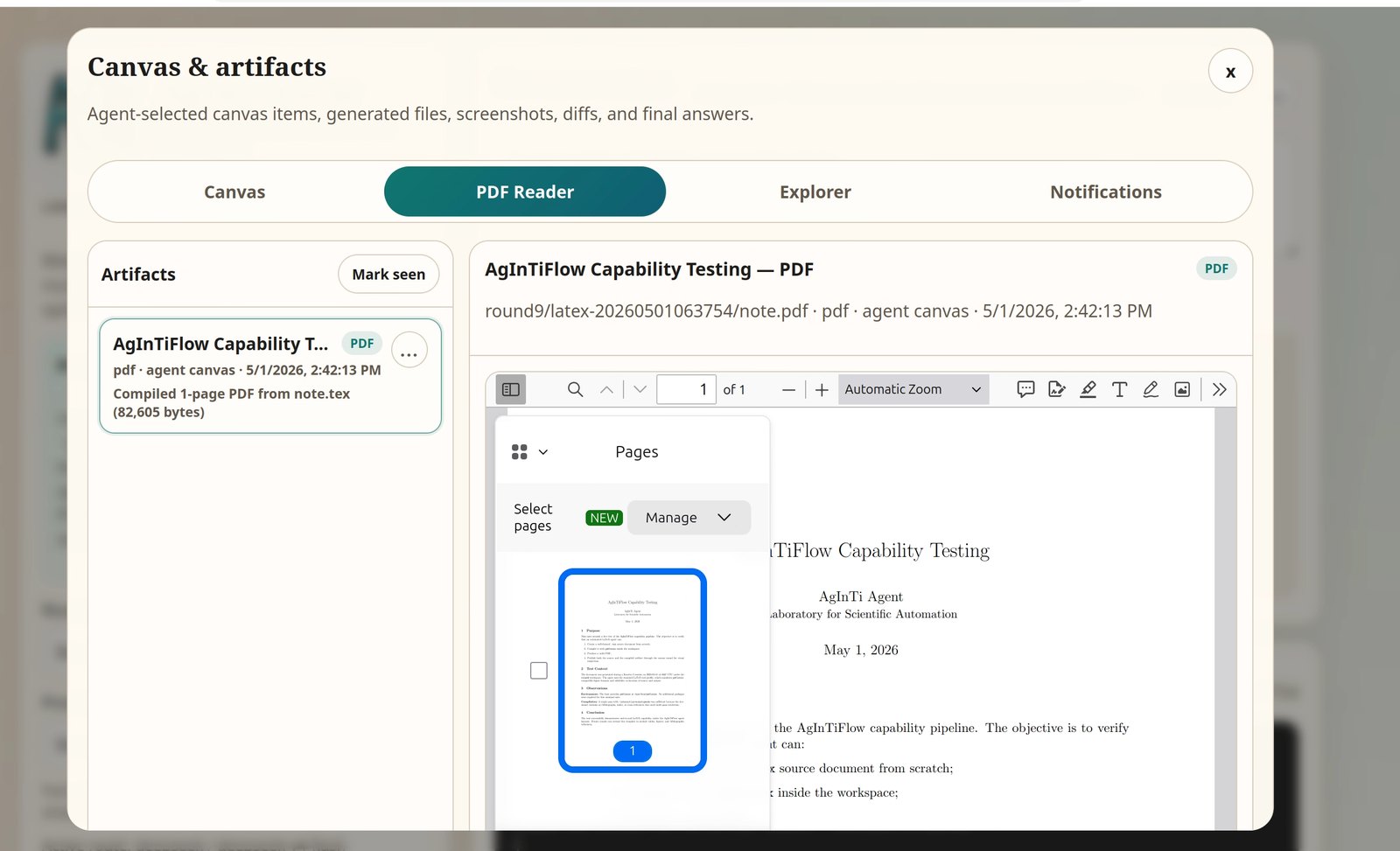The width and height of the screenshot is (1400, 851).
Task: Click the Mark seen button
Action: (x=388, y=275)
